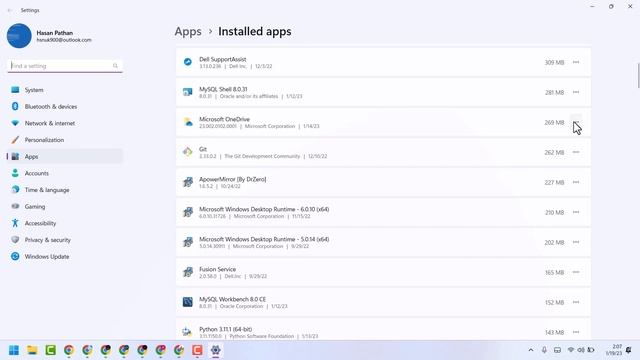
Task: Open more options for Desktop Runtime 6.0.10
Action: [x=576, y=212]
